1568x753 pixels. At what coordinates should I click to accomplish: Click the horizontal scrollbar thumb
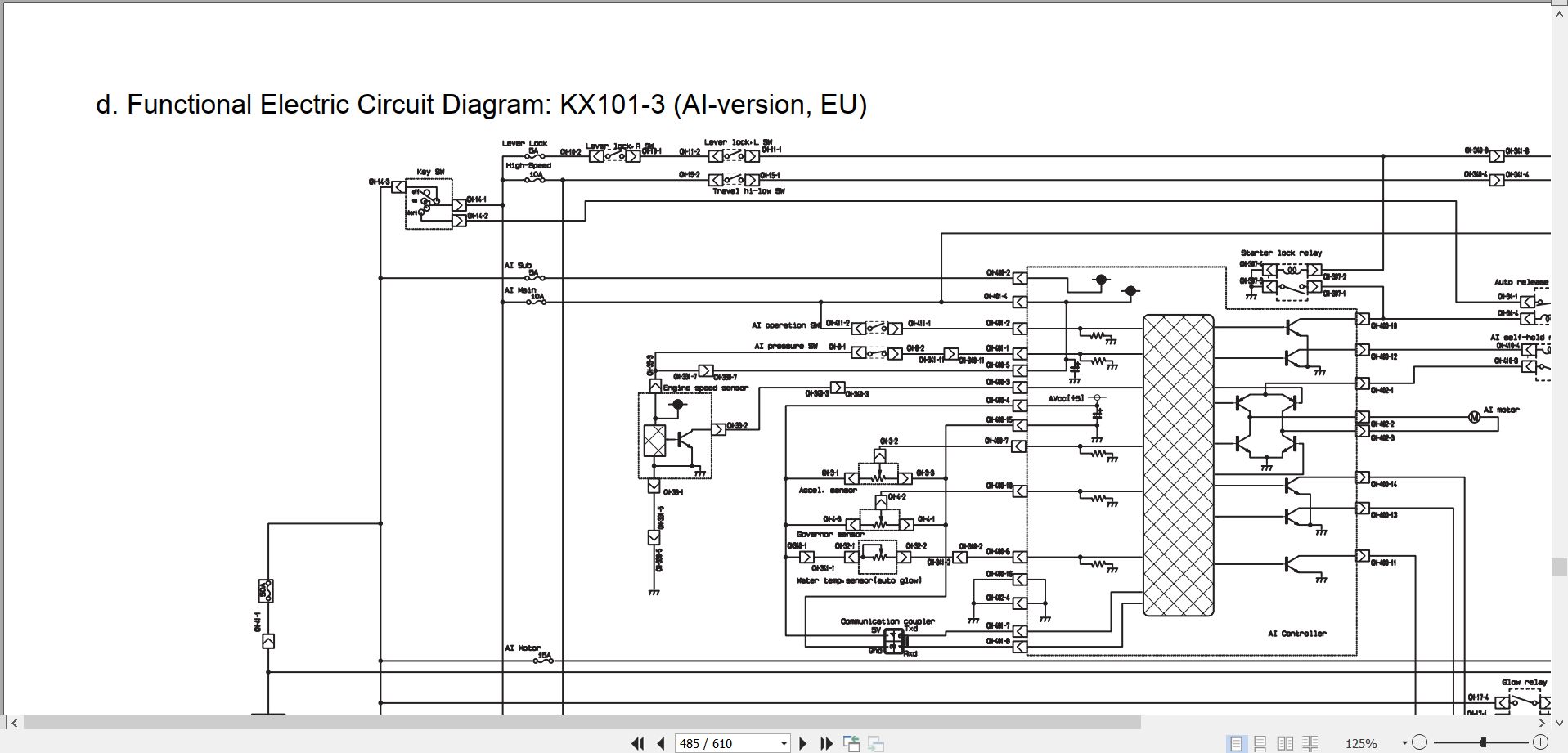point(582,723)
